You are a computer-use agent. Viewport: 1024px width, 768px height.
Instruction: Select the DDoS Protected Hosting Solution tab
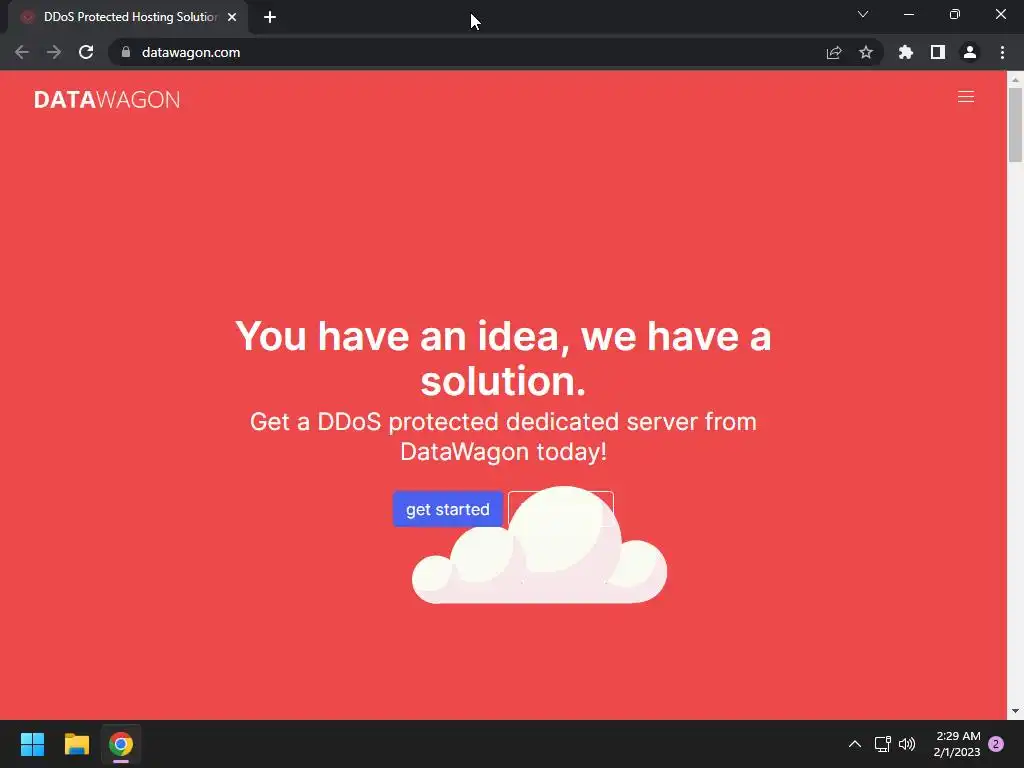coord(129,17)
